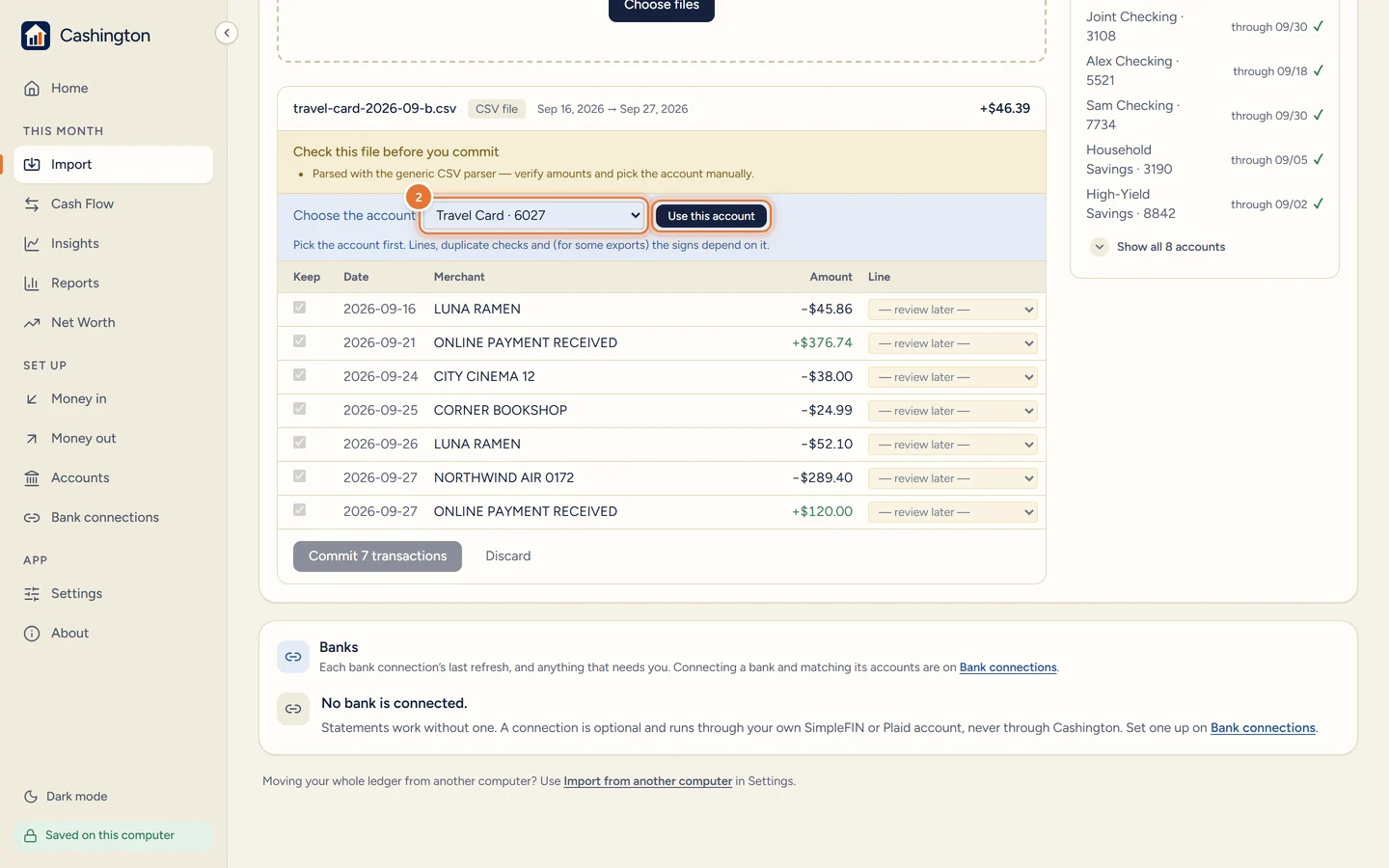
Task: Click the Cashington logo icon
Action: pyautogui.click(x=36, y=36)
